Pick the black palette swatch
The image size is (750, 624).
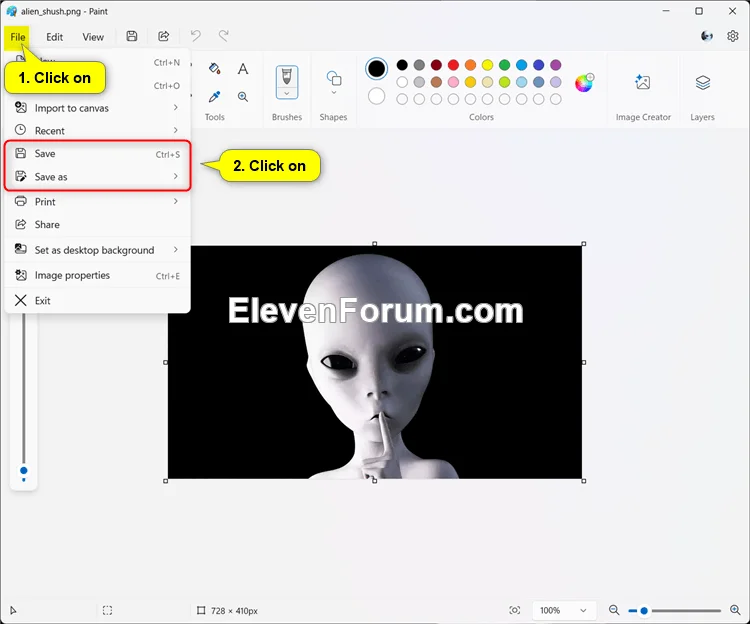[x=402, y=65]
